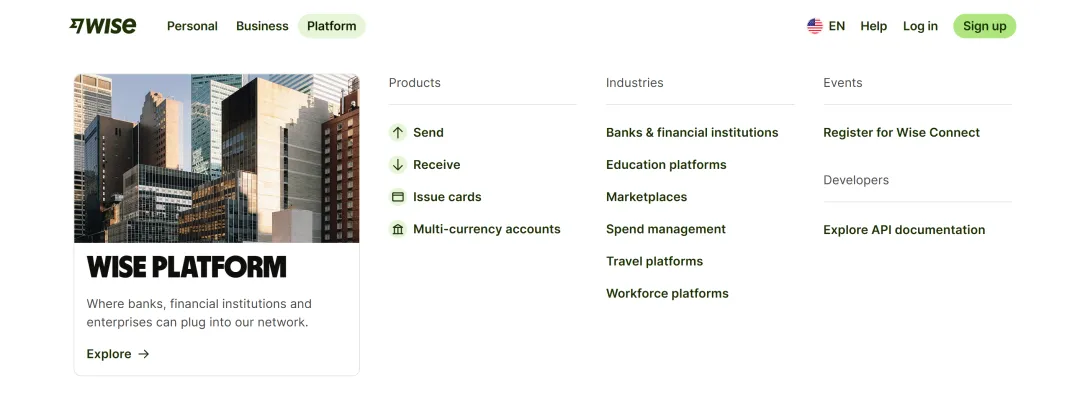Select Education platforms
This screenshot has width=1080, height=403.
(666, 165)
